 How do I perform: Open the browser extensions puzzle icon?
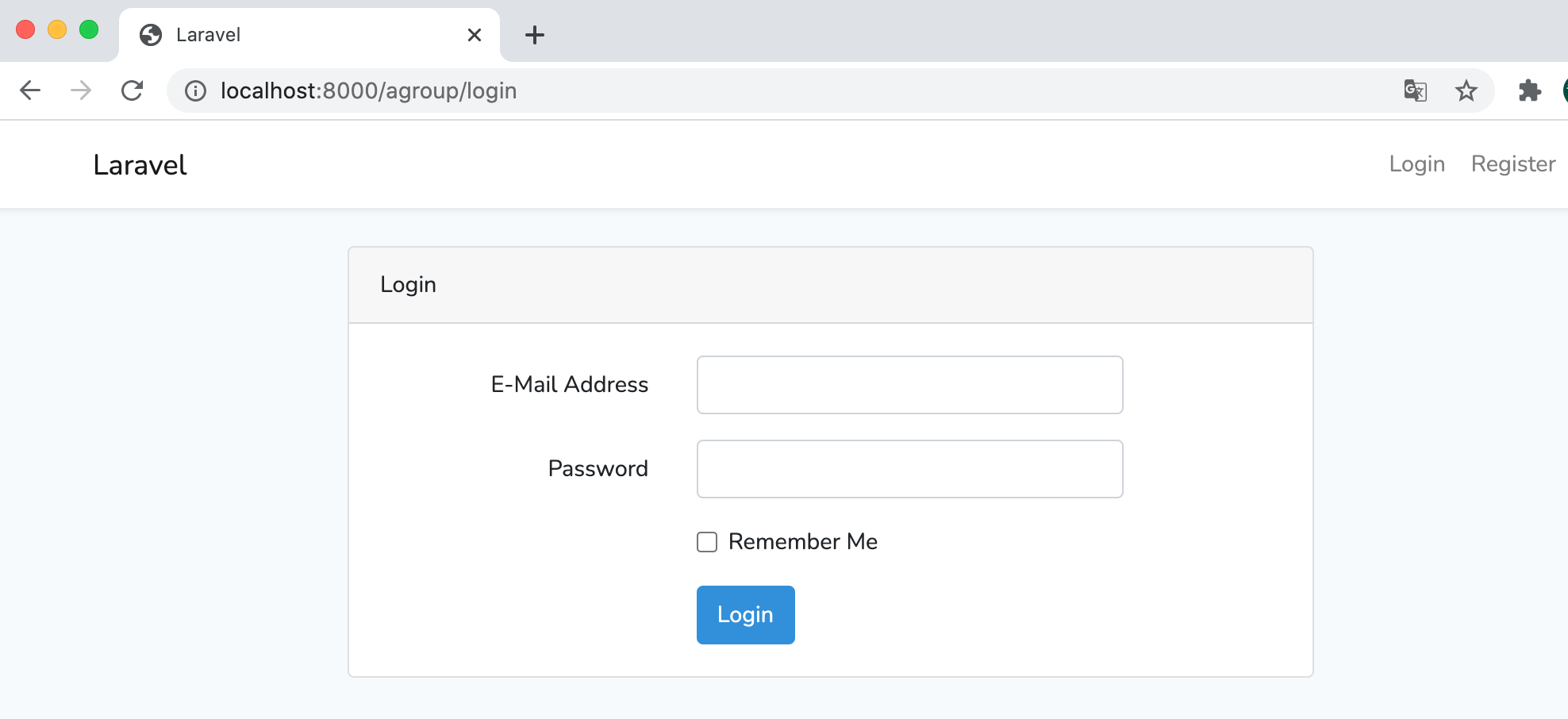(1529, 90)
